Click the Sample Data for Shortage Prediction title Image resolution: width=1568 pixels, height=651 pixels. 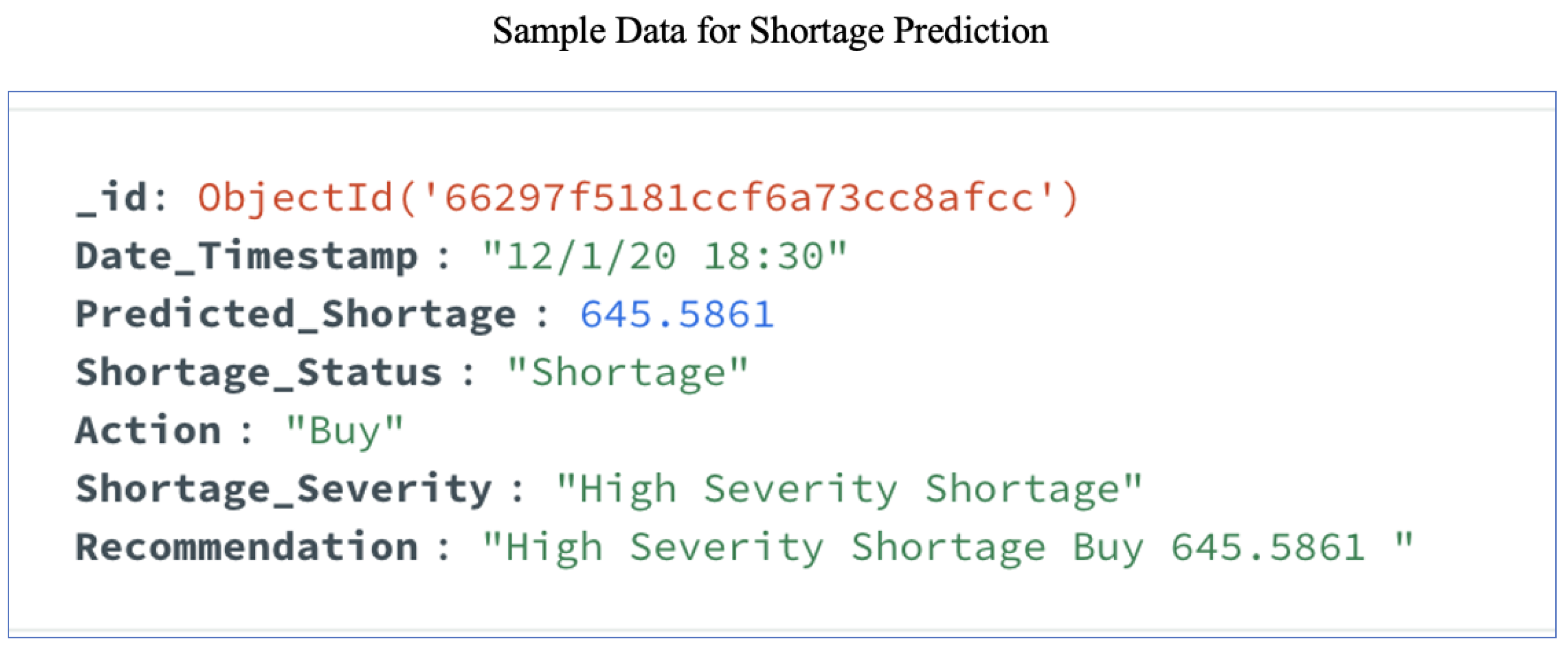[770, 30]
